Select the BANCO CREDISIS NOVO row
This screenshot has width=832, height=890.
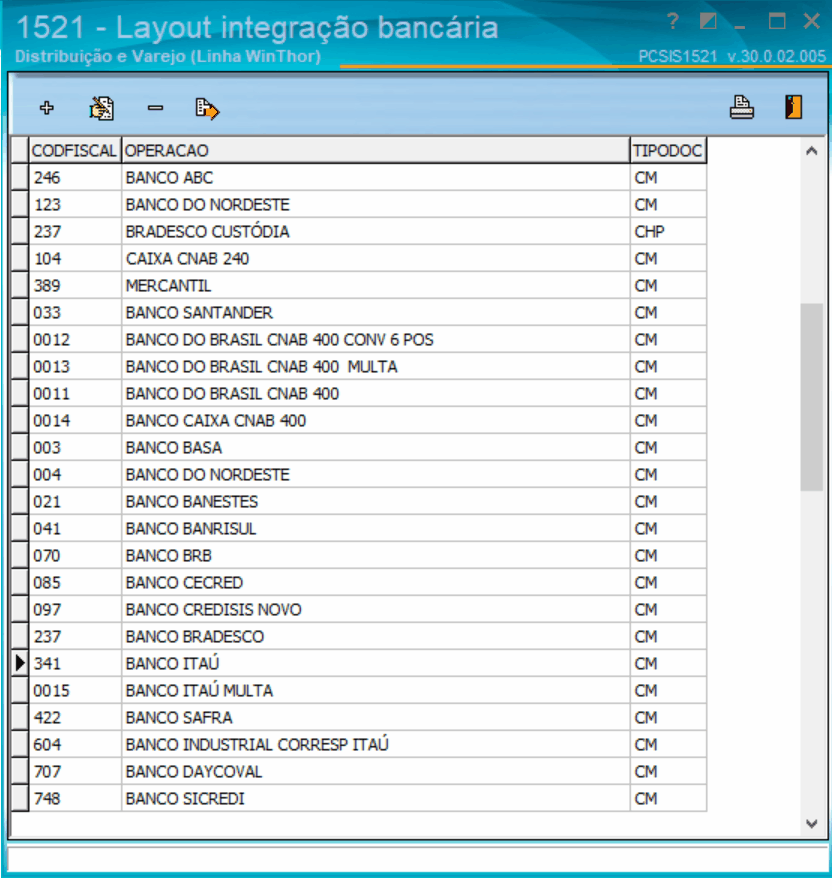click(359, 610)
